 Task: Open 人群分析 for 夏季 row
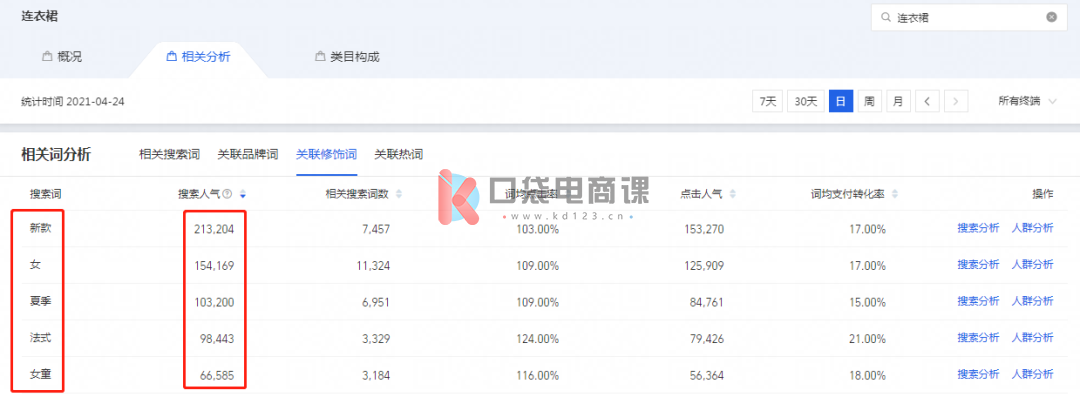pos(1032,301)
